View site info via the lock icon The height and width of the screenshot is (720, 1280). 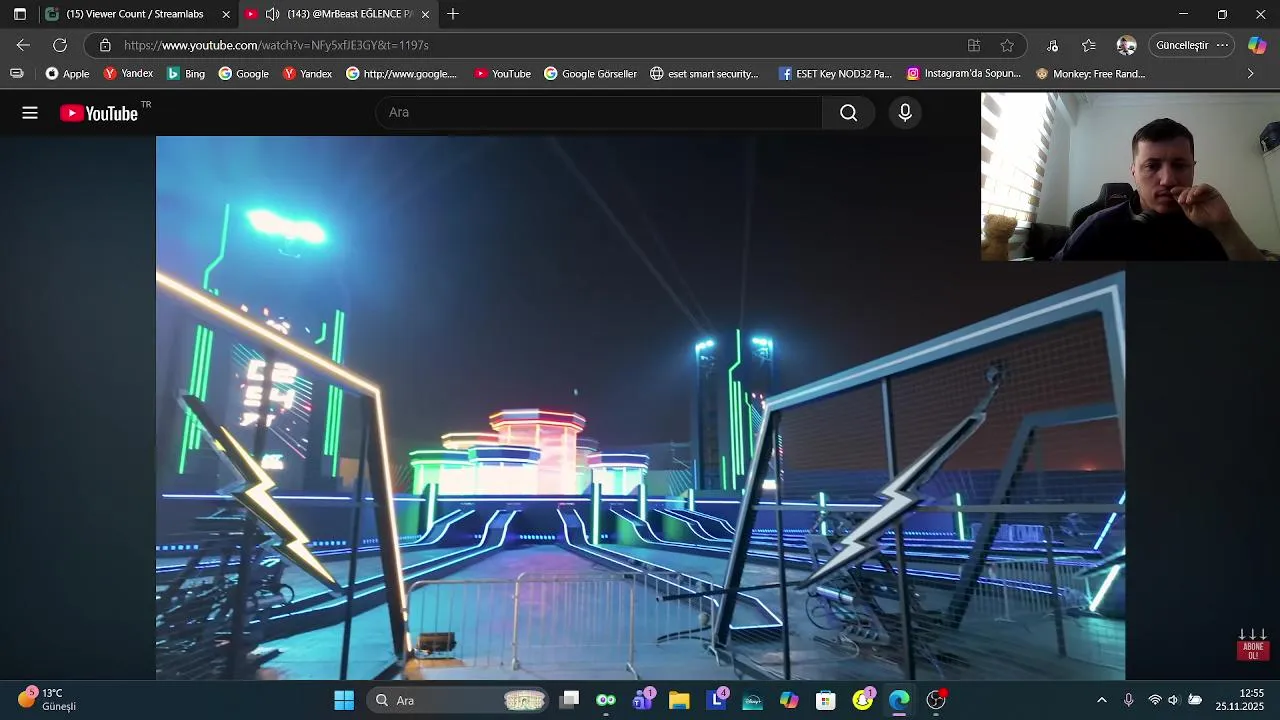pyautogui.click(x=105, y=45)
